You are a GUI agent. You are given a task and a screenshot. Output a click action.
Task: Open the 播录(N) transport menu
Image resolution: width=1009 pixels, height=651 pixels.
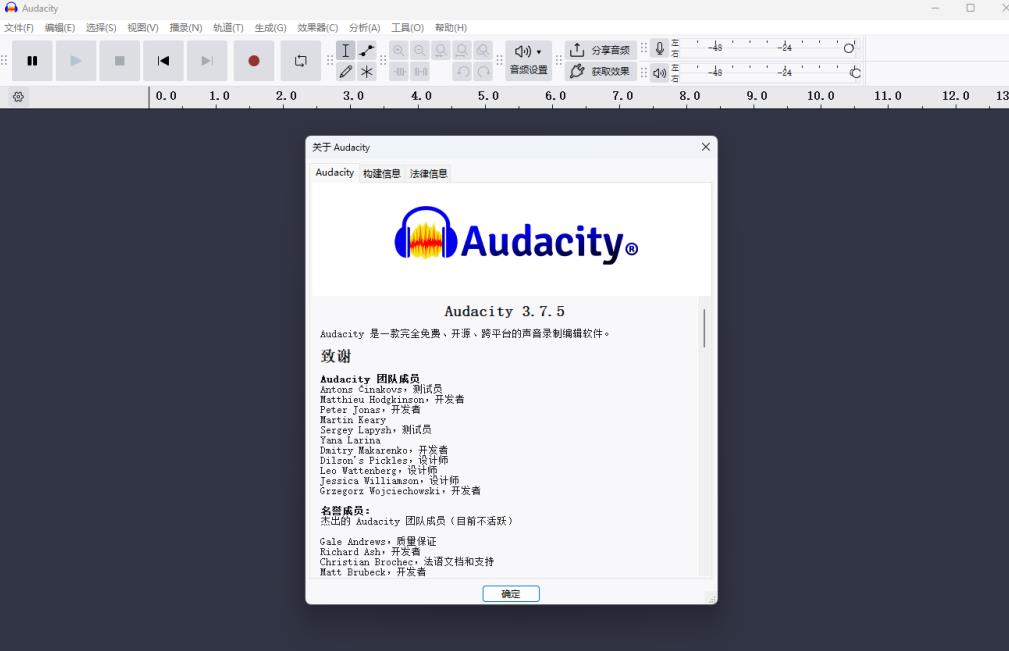(186, 28)
